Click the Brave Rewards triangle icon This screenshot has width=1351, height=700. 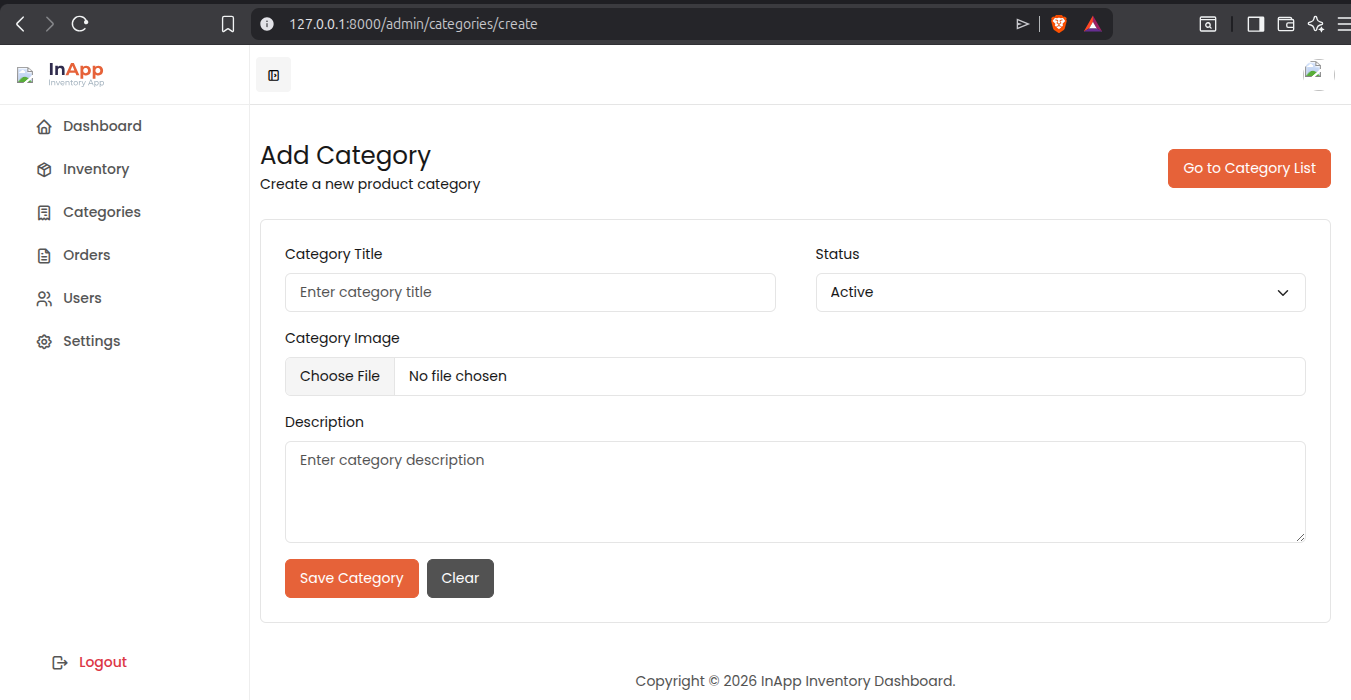(x=1092, y=24)
